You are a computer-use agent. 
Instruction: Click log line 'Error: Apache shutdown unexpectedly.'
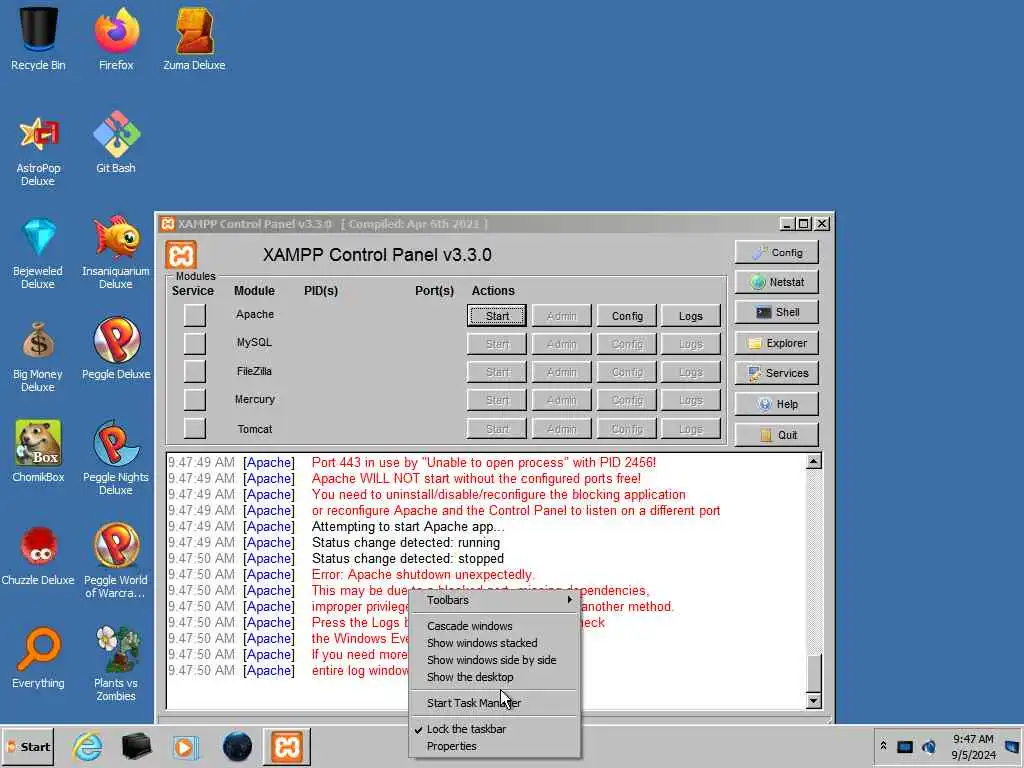pyautogui.click(x=423, y=575)
